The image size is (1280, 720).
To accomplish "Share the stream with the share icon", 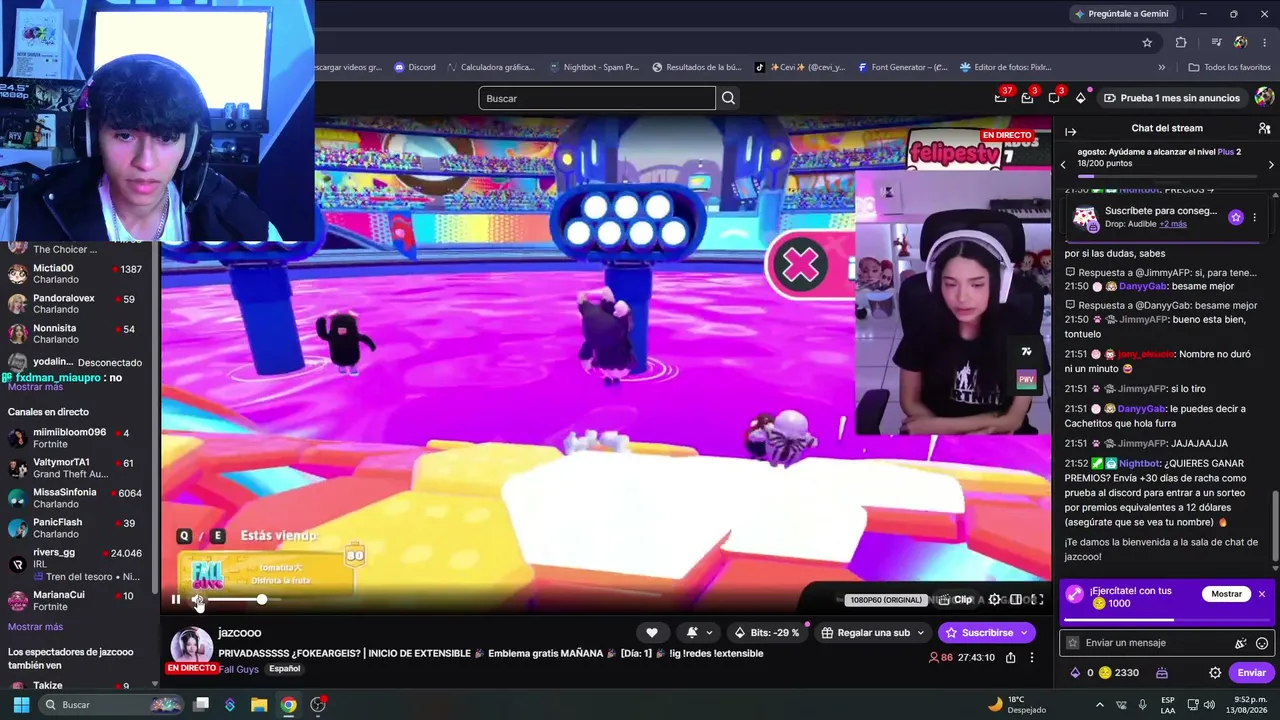I will (x=1011, y=658).
